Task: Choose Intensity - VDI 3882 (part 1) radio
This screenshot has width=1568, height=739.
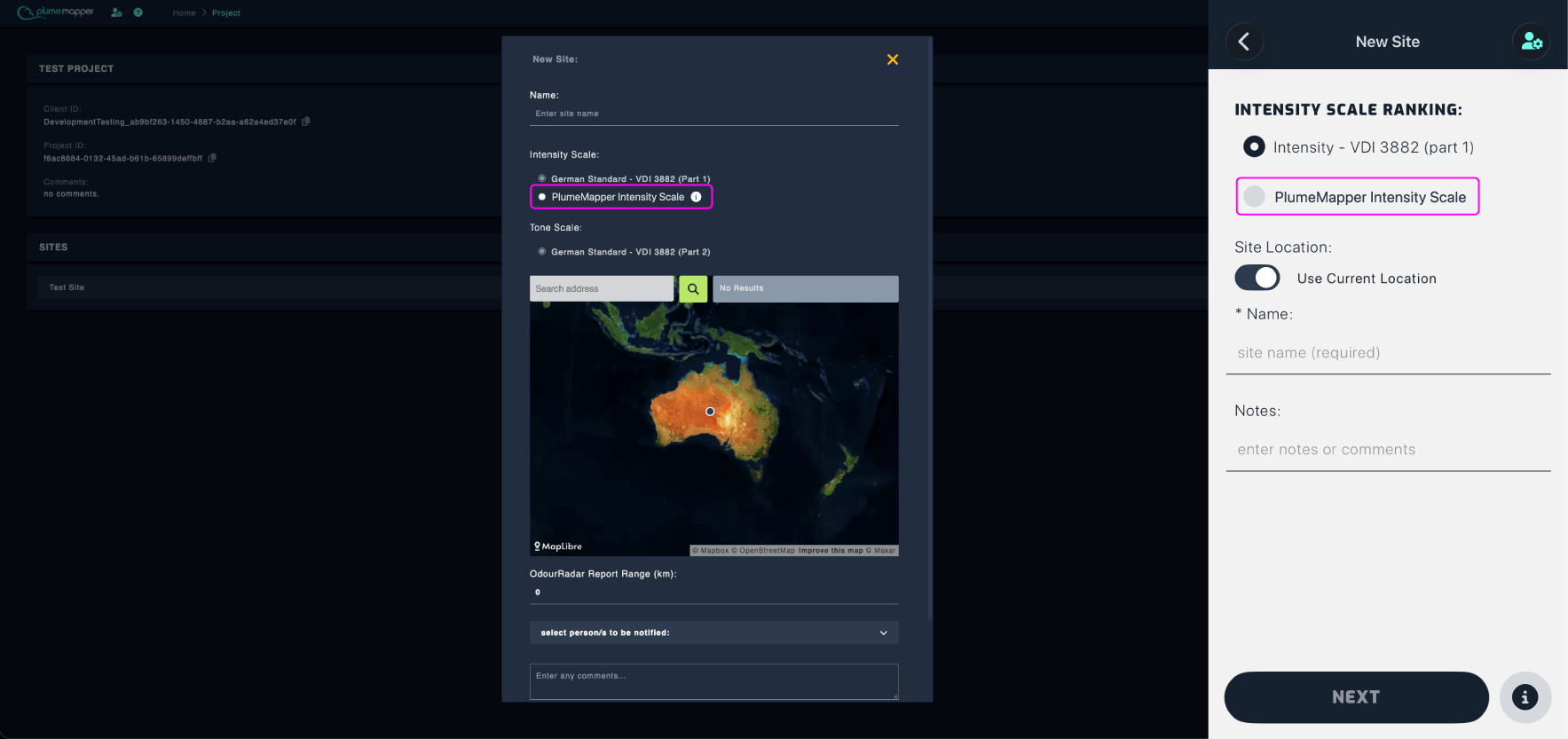Action: click(x=1254, y=146)
